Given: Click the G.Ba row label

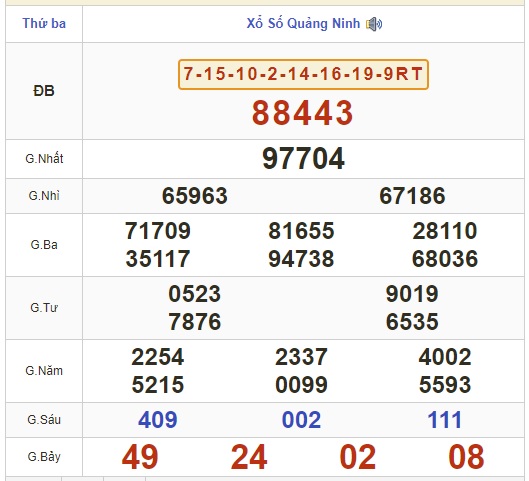Looking at the screenshot, I should coord(44,245).
